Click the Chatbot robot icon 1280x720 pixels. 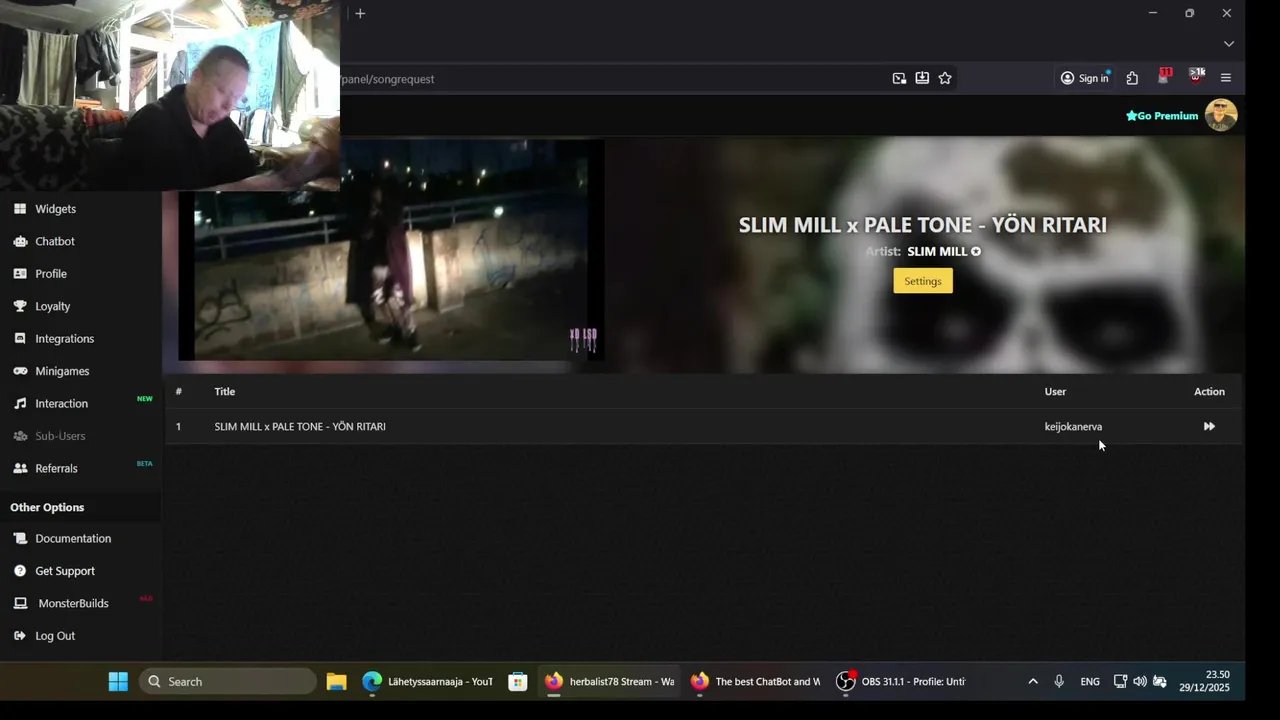[x=20, y=241]
